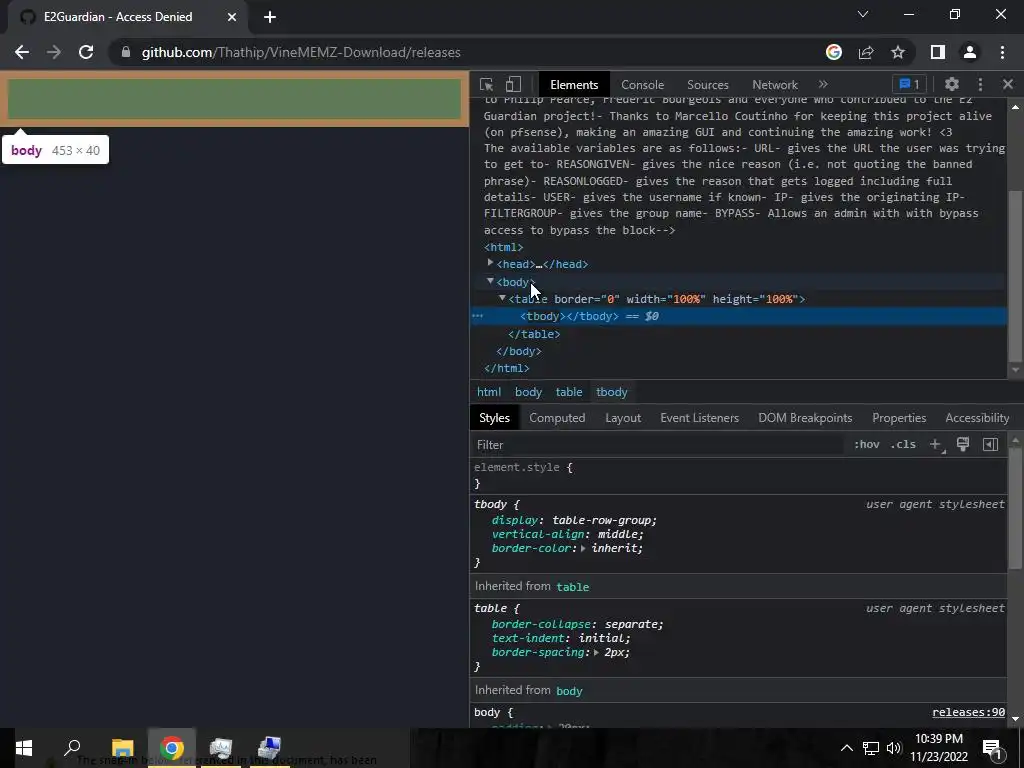Show hidden system tray icons
The height and width of the screenshot is (768, 1024).
click(846, 748)
